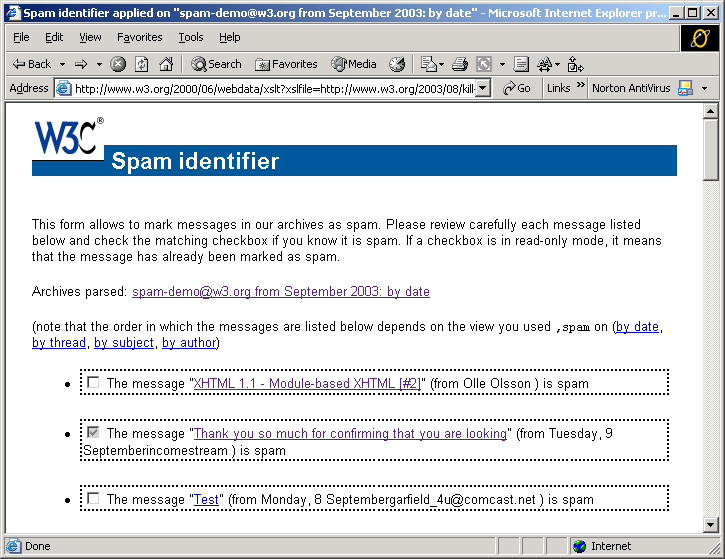
Task: Open the View menu
Action: (90, 37)
